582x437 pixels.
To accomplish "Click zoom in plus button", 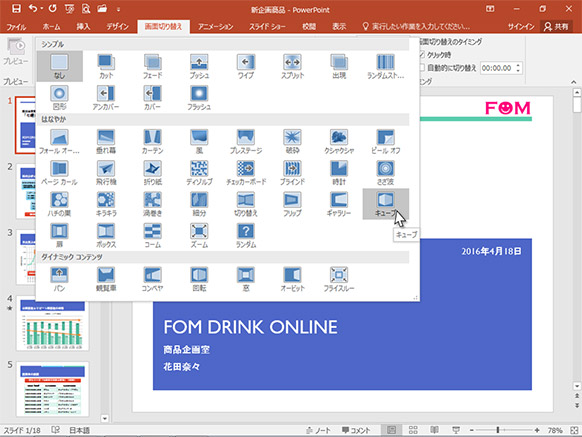I will tap(537, 430).
